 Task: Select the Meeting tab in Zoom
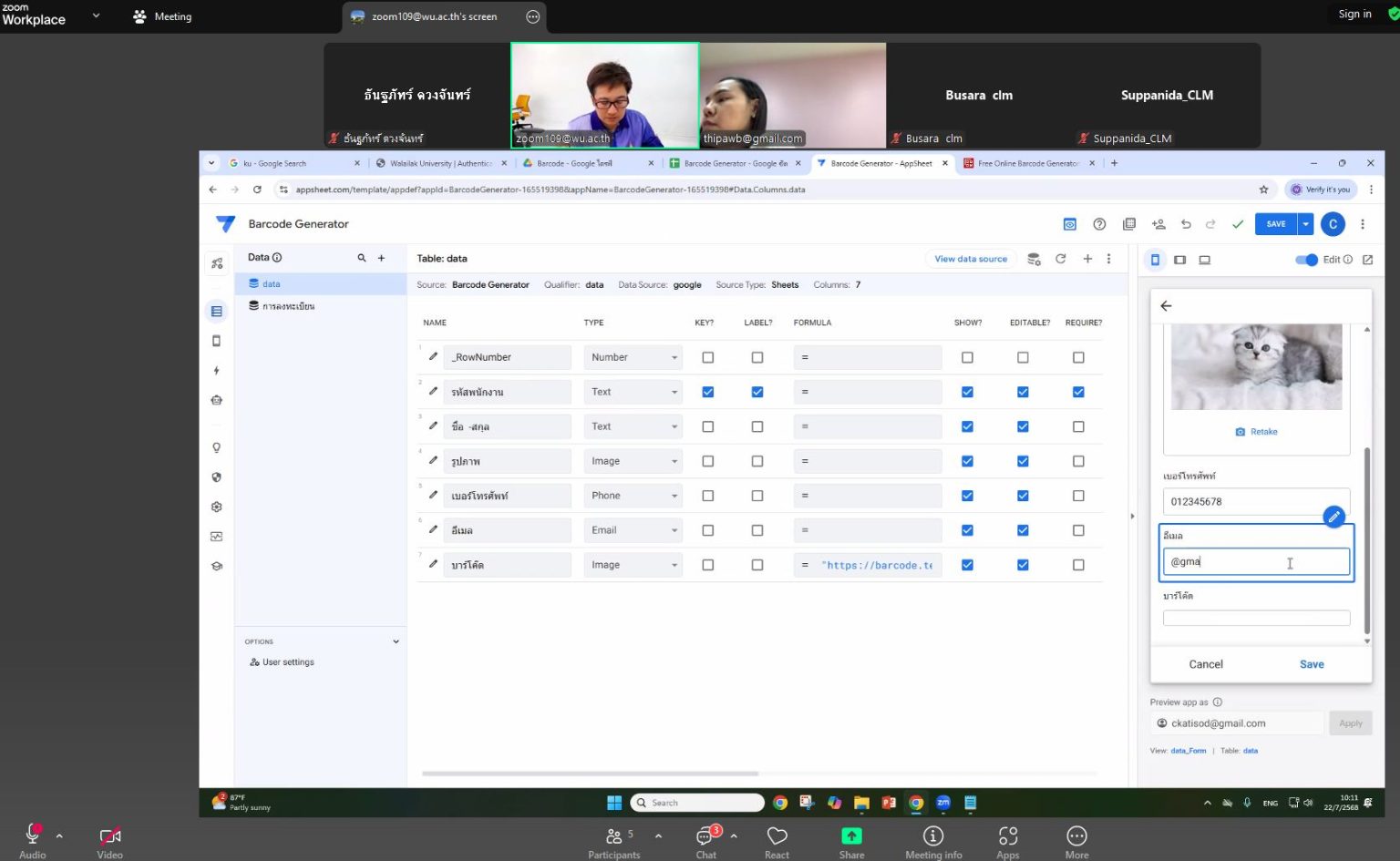click(x=162, y=16)
